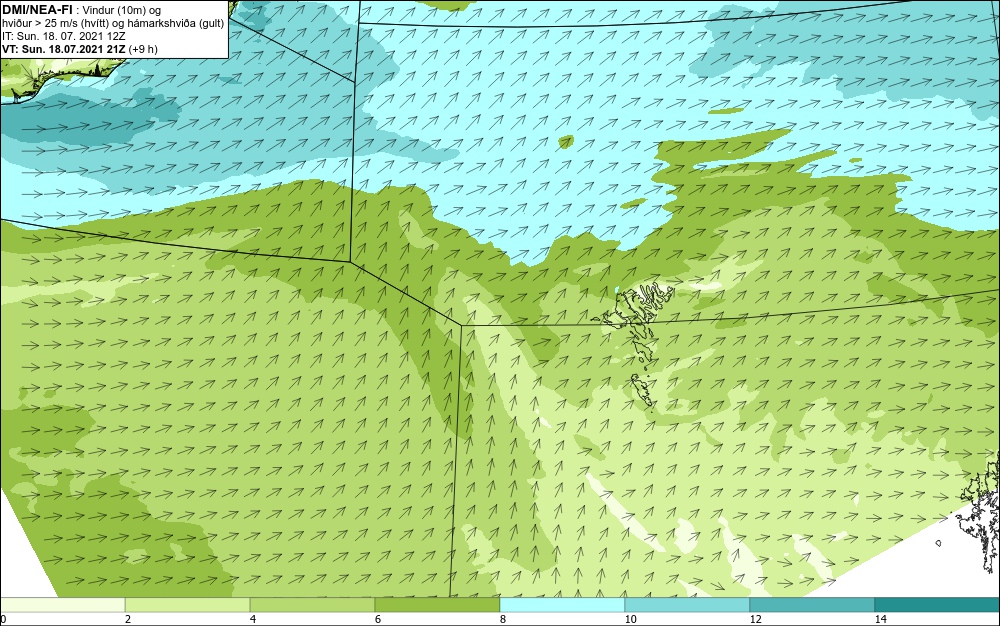Click the 6–8 m/s dark green legend swatch
Image resolution: width=1000 pixels, height=626 pixels.
click(438, 604)
